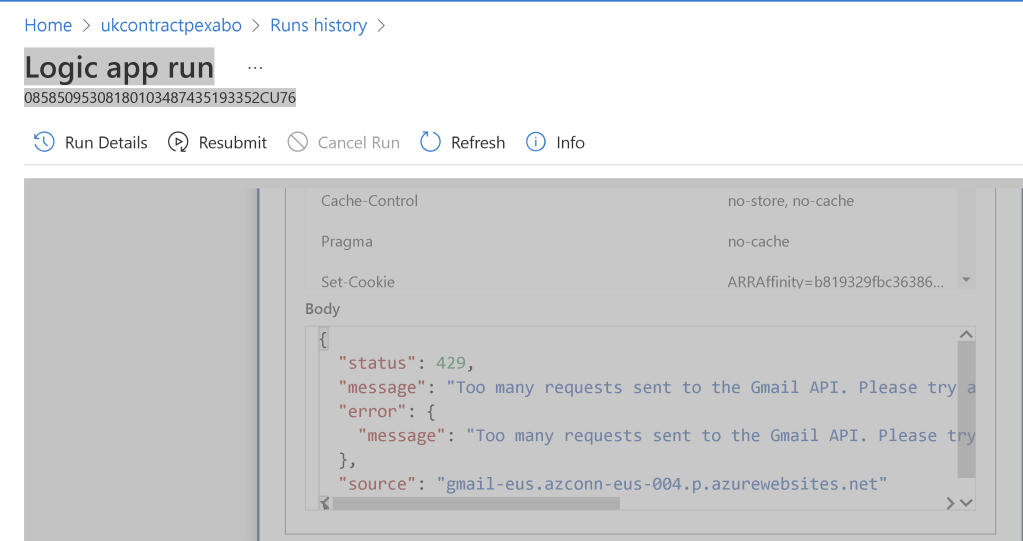Click the Info circle icon
The image size is (1023, 541).
click(536, 142)
